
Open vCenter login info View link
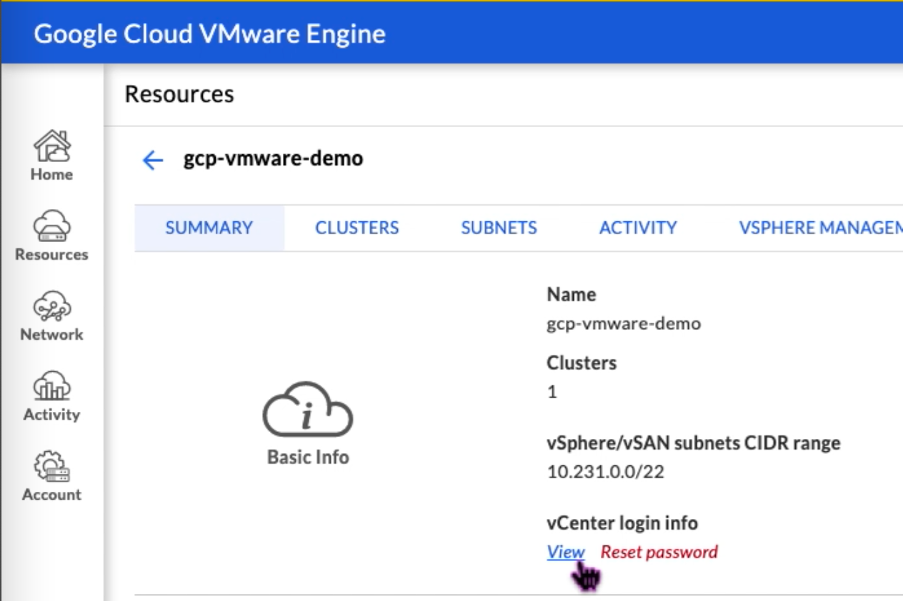566,552
